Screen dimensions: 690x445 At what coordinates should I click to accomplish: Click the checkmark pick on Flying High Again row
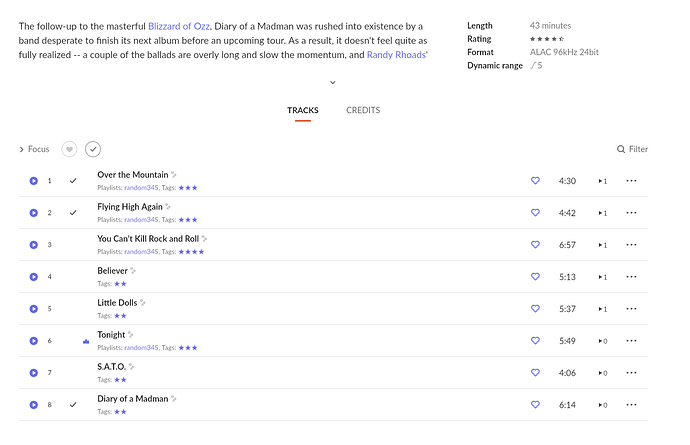73,213
